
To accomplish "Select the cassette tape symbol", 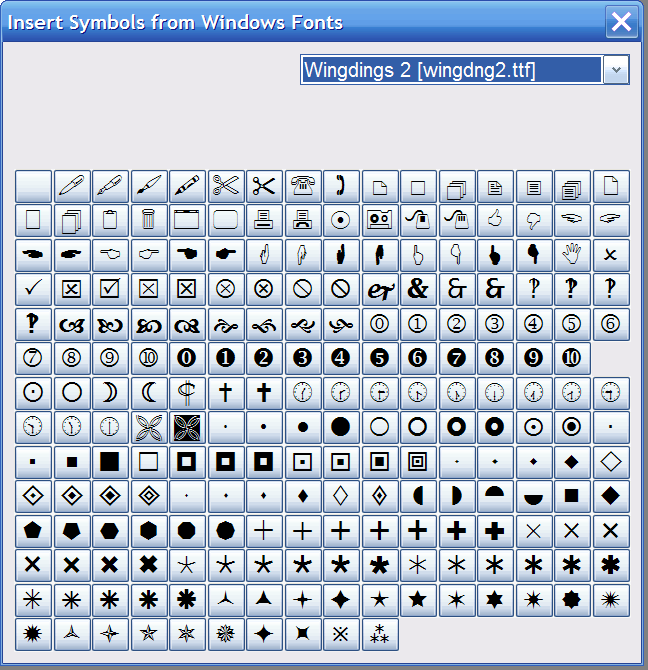I will [x=379, y=220].
